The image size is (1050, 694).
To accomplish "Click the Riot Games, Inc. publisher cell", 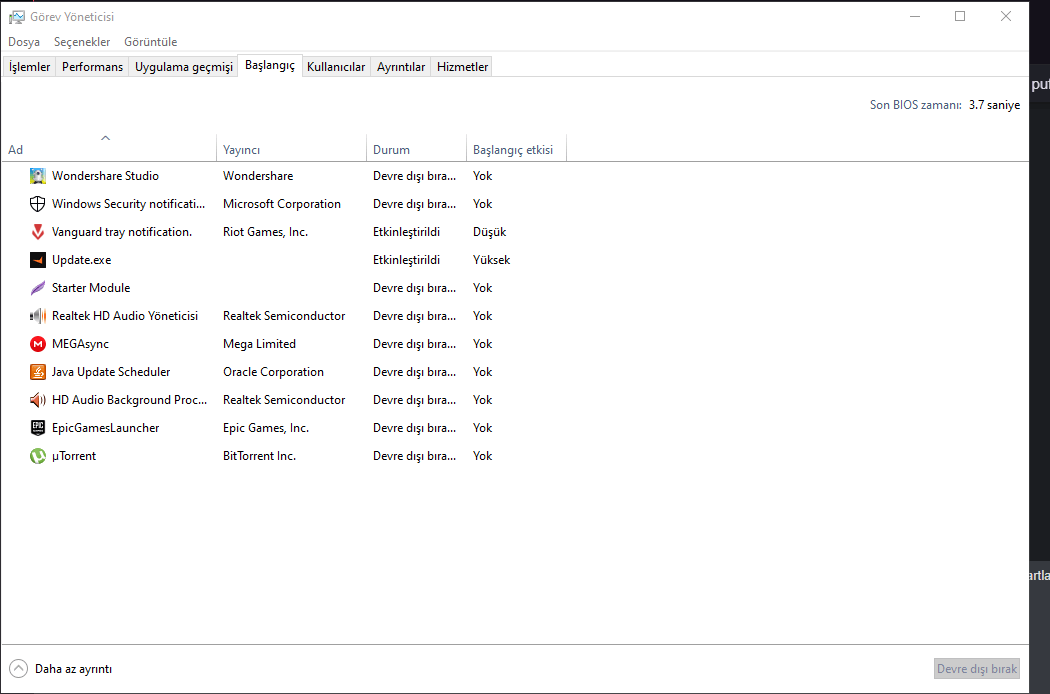I will 265,232.
